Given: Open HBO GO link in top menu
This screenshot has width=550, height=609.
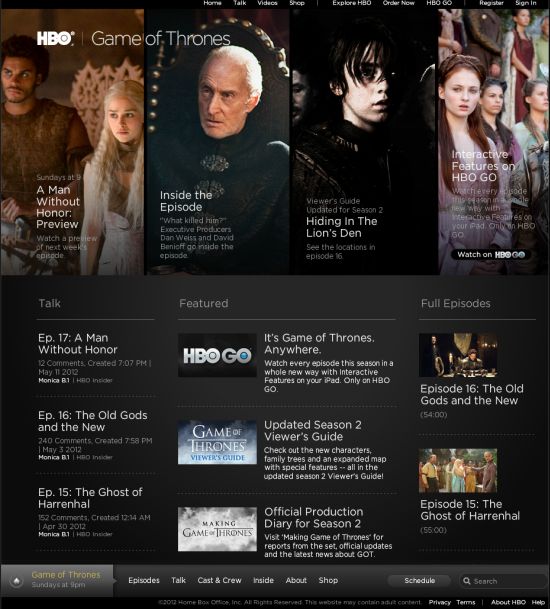Looking at the screenshot, I should coord(439,3).
